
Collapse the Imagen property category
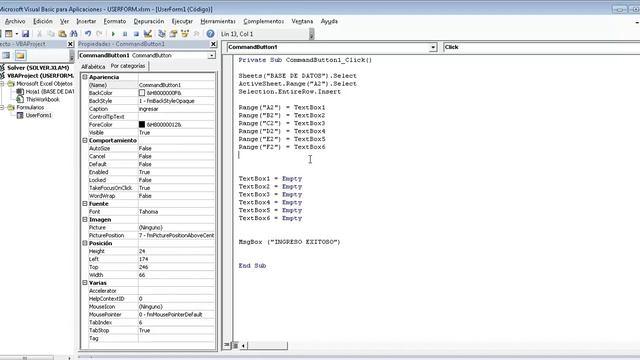[85, 220]
